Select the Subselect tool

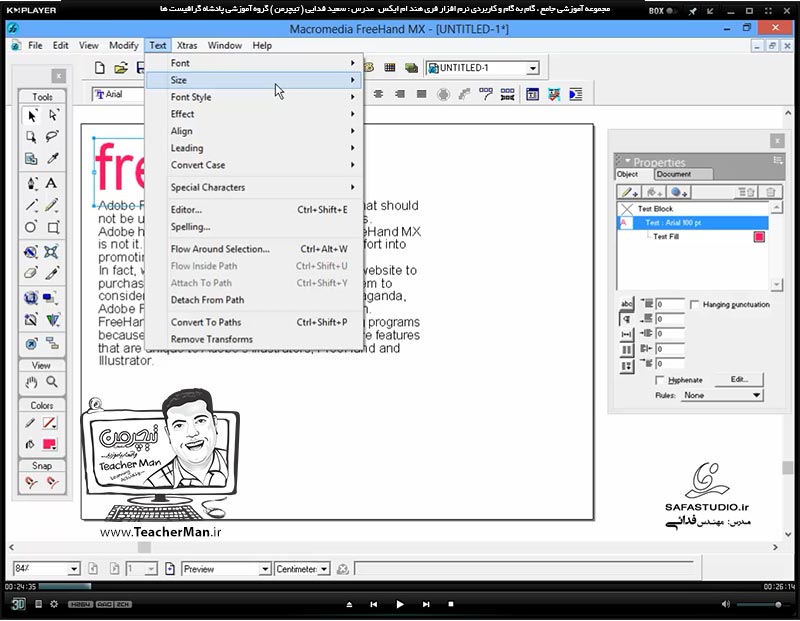53,116
